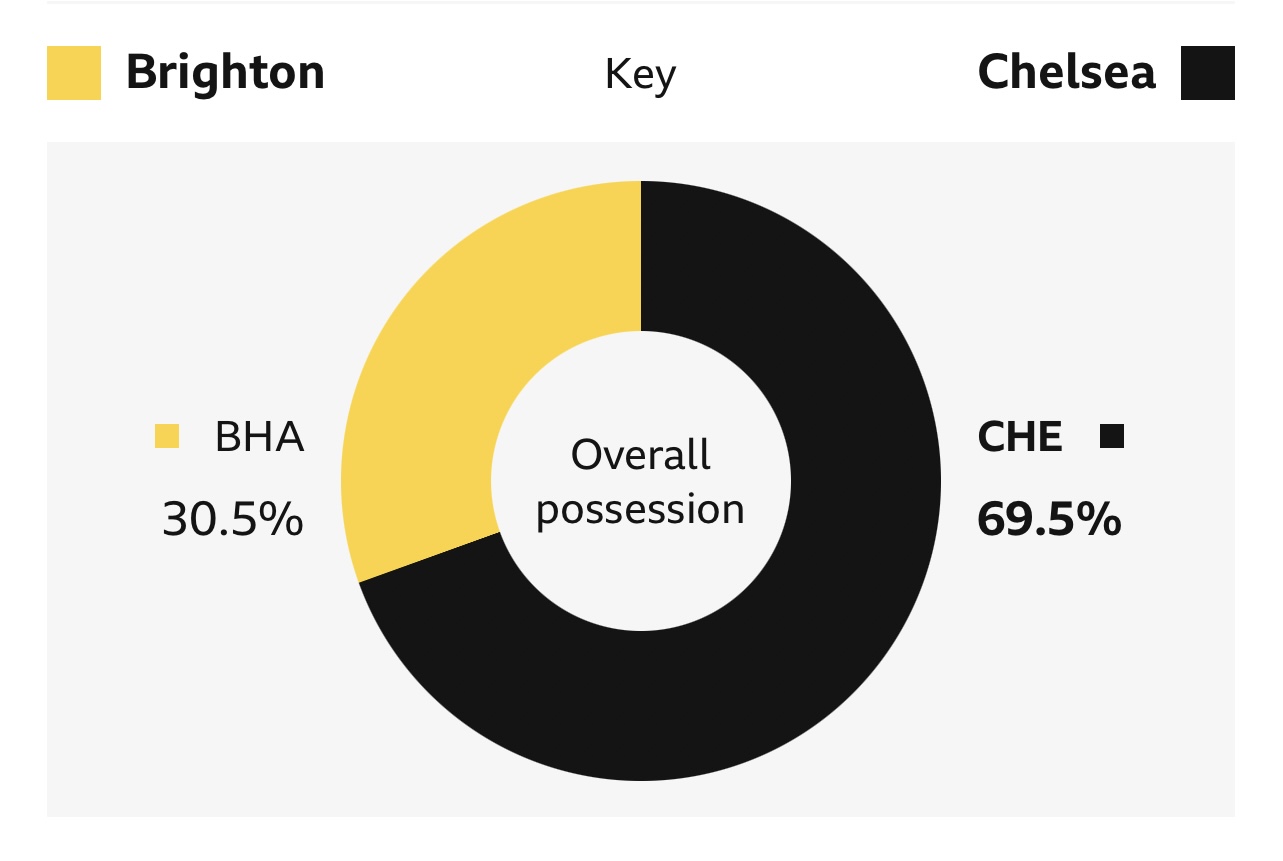Click the small yellow BHA legend square

click(167, 437)
